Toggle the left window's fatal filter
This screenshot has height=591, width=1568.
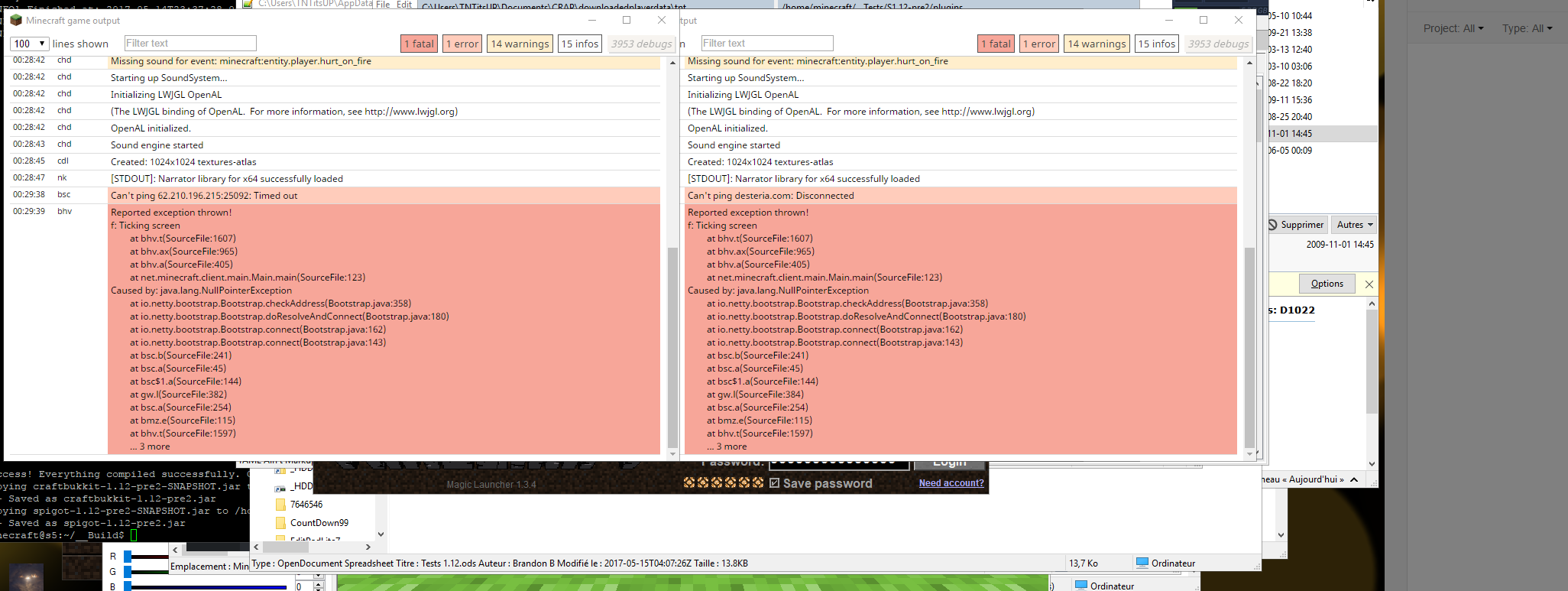click(419, 44)
